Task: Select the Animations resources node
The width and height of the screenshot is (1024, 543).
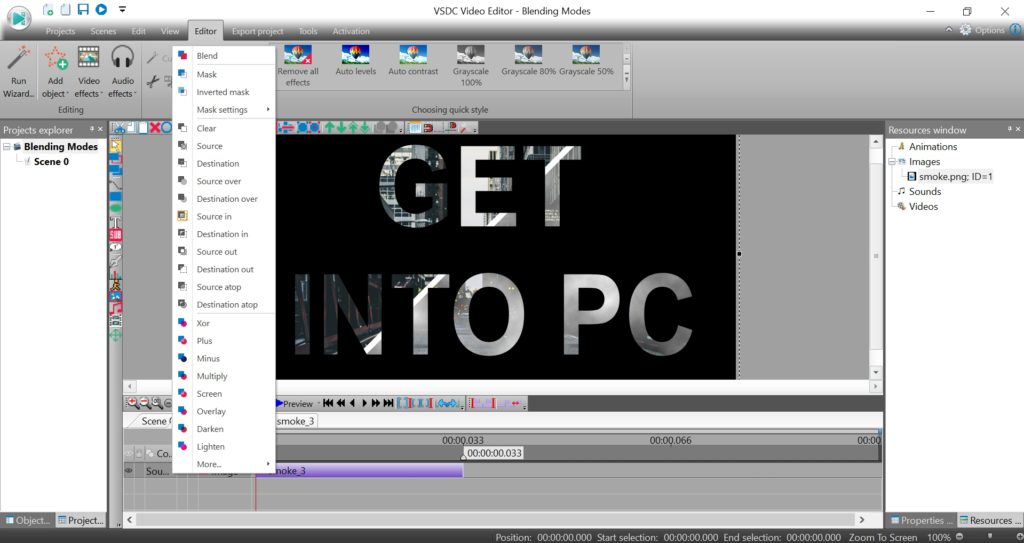Action: (x=933, y=146)
